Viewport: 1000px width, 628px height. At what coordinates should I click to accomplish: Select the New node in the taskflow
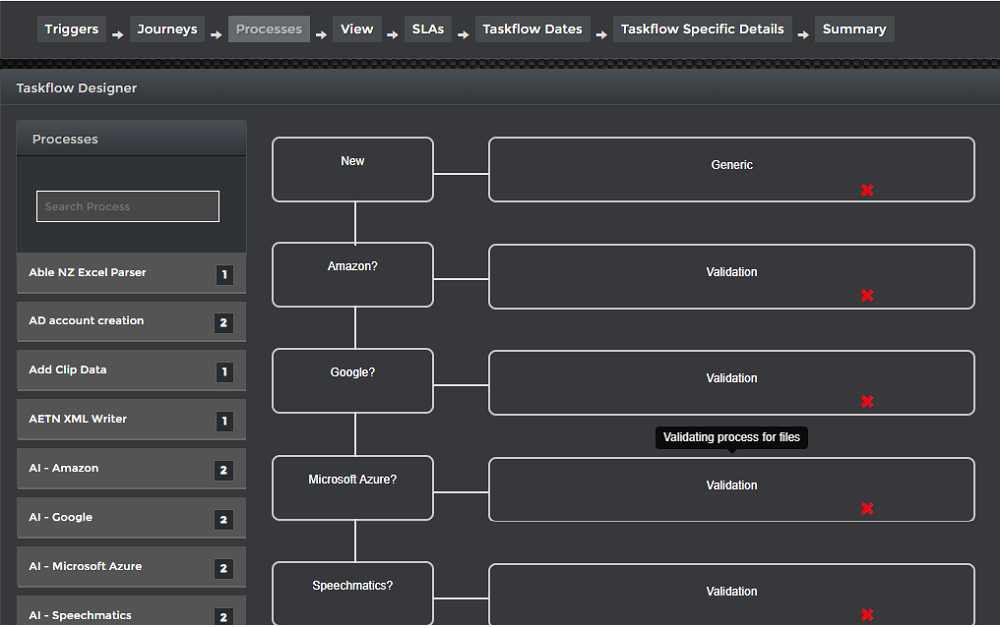[353, 169]
